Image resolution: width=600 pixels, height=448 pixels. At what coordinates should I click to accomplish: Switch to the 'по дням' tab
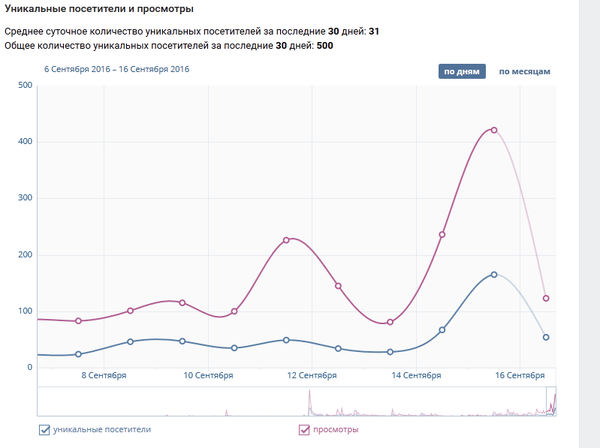click(x=462, y=71)
